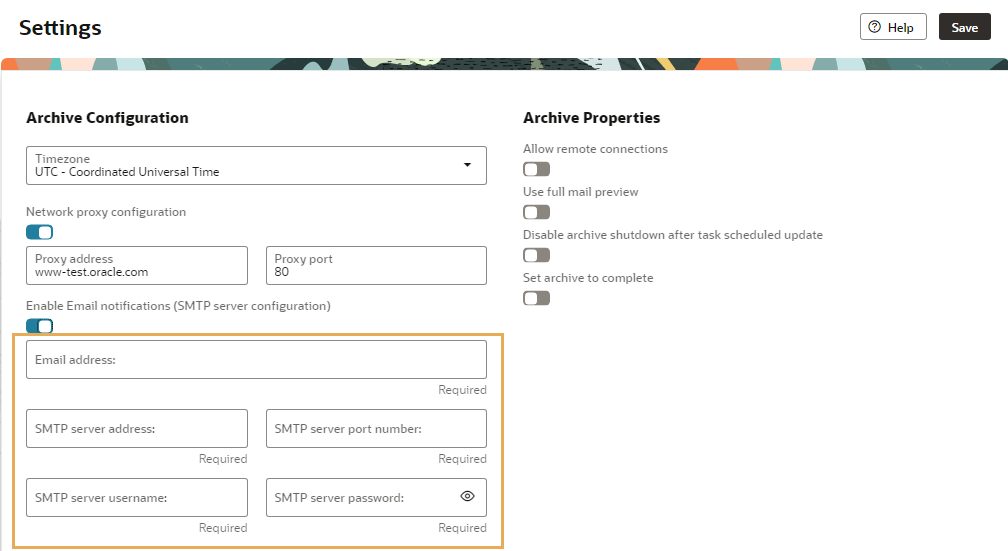Switch on Set archive to complete

tap(536, 298)
